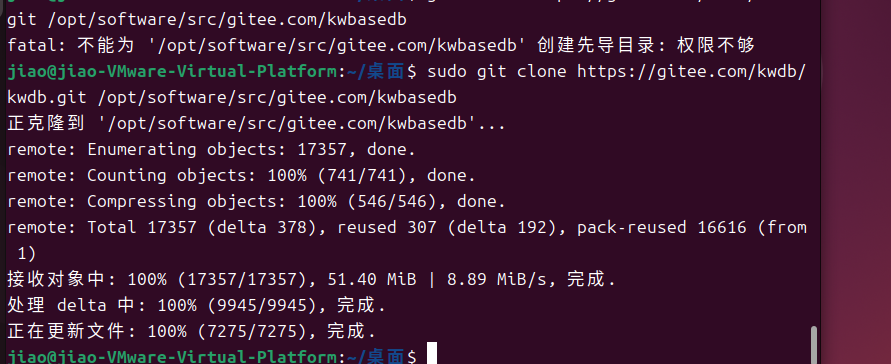Click the 'Counting objects: 100% (741/741)' line

(x=242, y=175)
